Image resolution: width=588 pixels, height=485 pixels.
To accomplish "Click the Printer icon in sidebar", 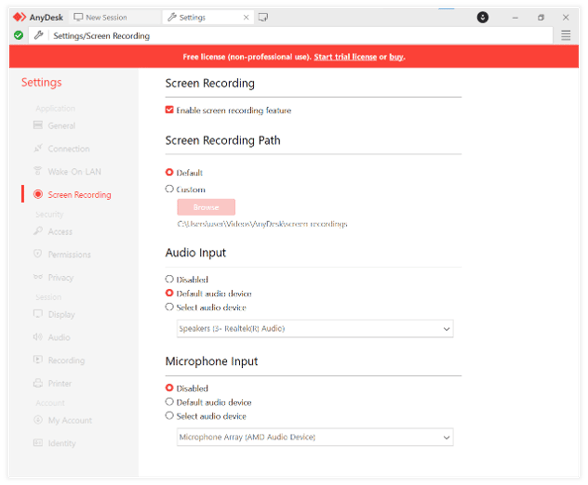I will click(x=38, y=383).
